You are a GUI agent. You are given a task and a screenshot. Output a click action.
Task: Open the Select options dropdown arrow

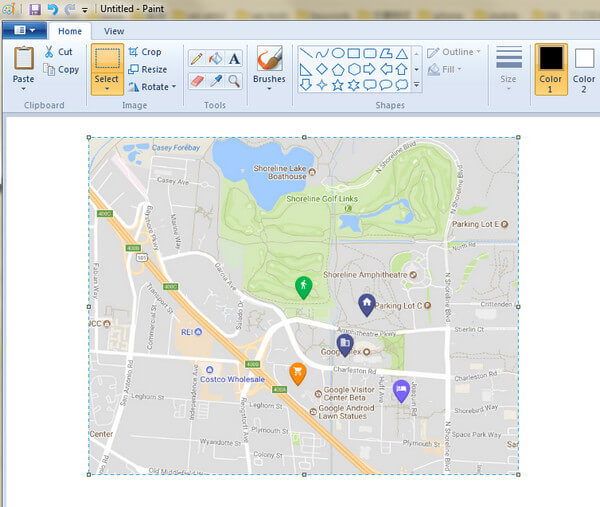107,89
